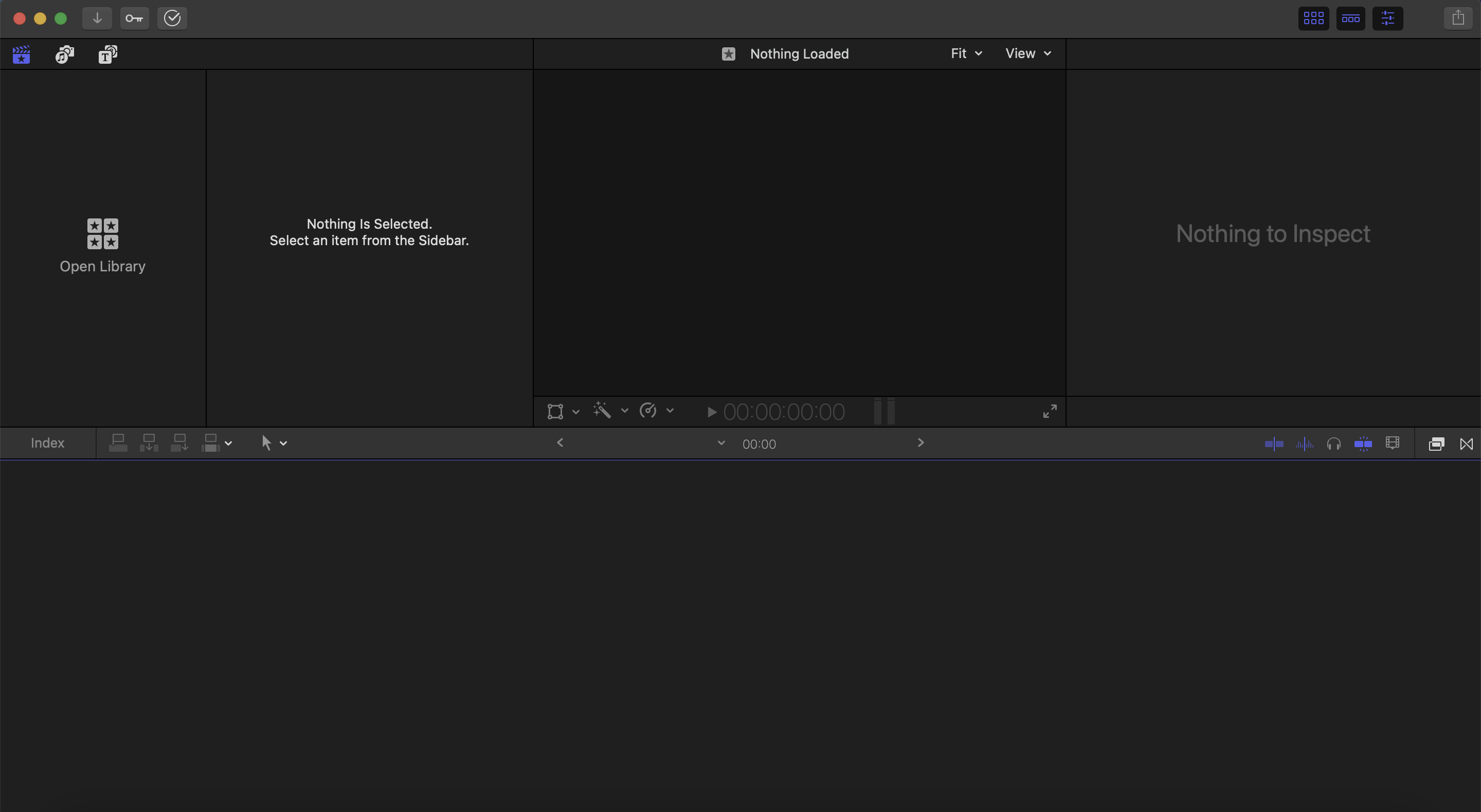Toggle the Timeline panel visibility button
This screenshot has height=812, width=1481.
tap(1350, 19)
